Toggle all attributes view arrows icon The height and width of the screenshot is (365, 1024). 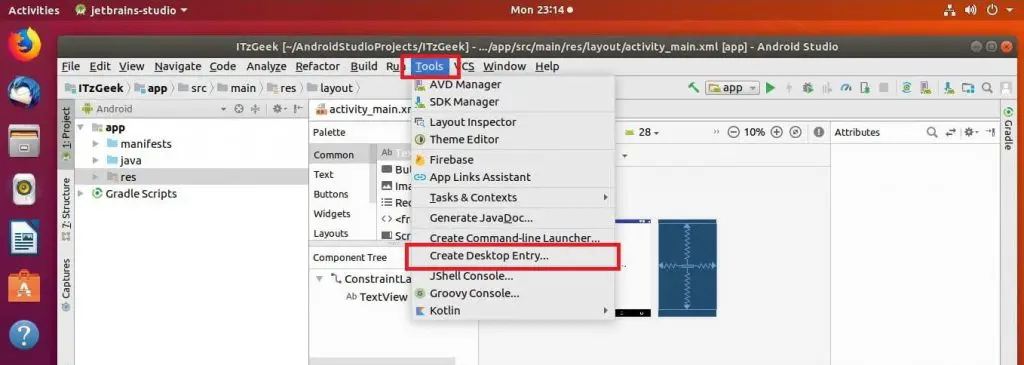pos(950,132)
